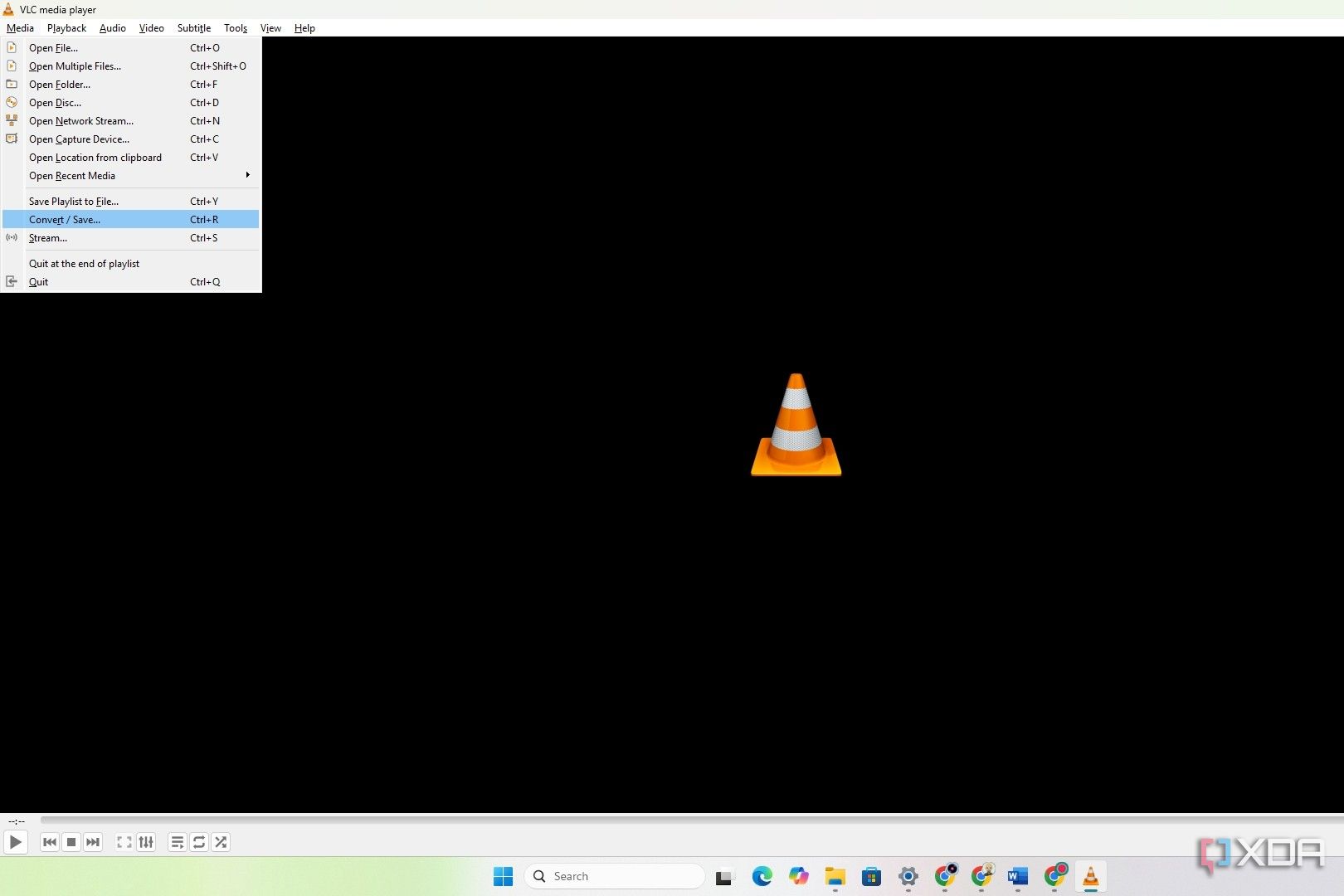Image resolution: width=1344 pixels, height=896 pixels.
Task: Click Open File menu entry
Action: pyautogui.click(x=131, y=48)
